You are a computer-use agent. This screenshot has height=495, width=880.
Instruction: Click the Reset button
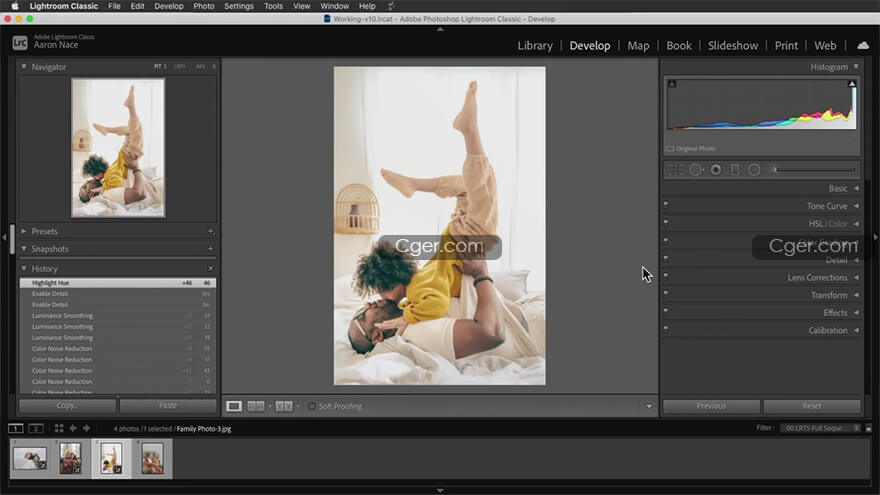tap(812, 406)
